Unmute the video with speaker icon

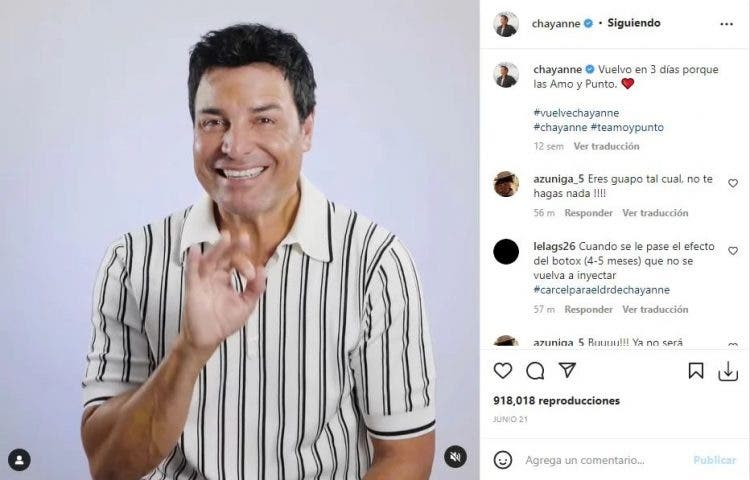coord(455,458)
